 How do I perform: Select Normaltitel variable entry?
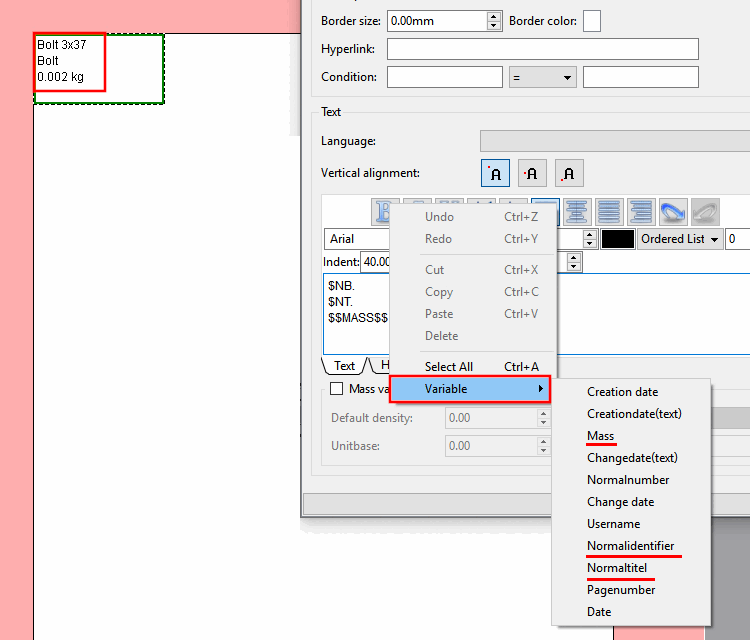(x=617, y=568)
